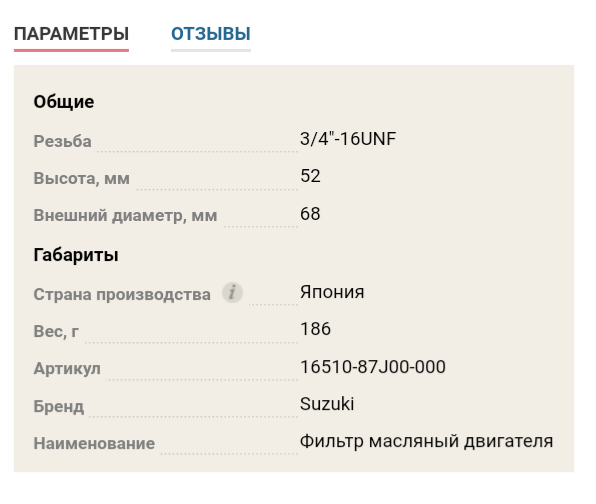The height and width of the screenshot is (504, 596).
Task: Click the Бренд label
Action: [x=59, y=406]
